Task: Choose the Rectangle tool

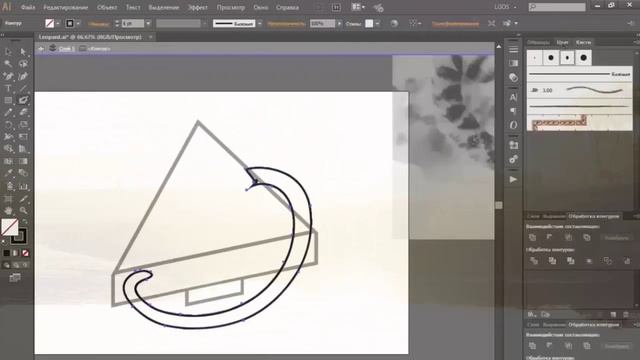Action: coord(8,100)
